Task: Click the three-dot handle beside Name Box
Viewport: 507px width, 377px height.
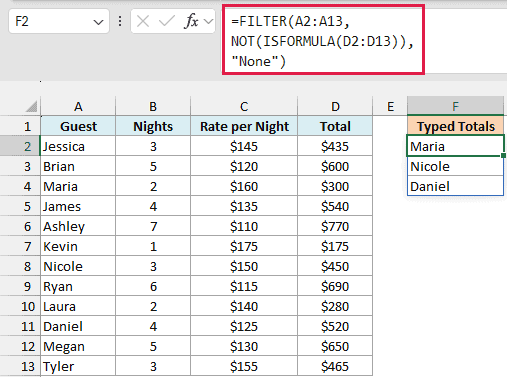Action: coord(120,22)
